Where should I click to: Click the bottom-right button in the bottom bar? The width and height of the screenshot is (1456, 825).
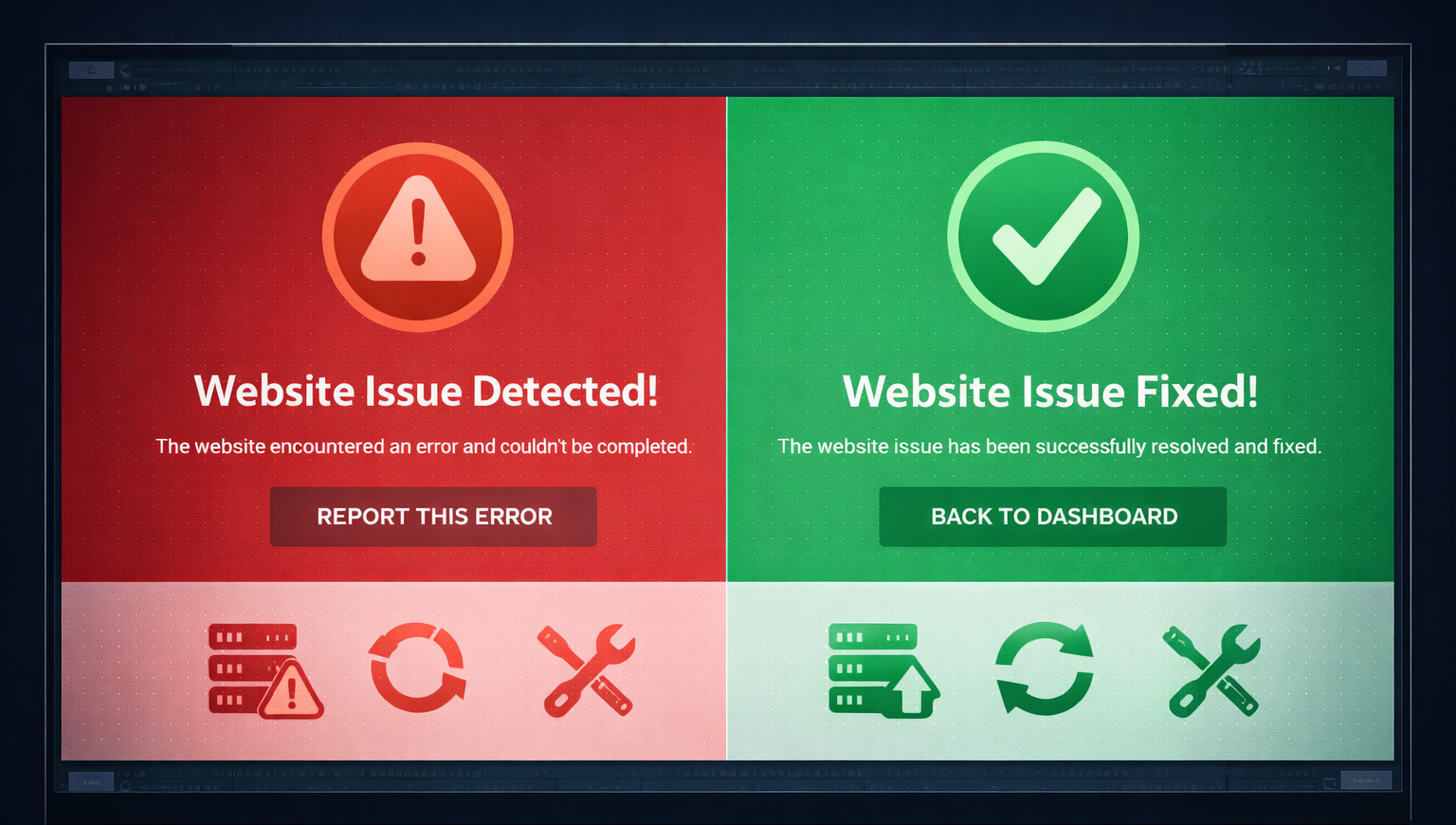[1366, 780]
